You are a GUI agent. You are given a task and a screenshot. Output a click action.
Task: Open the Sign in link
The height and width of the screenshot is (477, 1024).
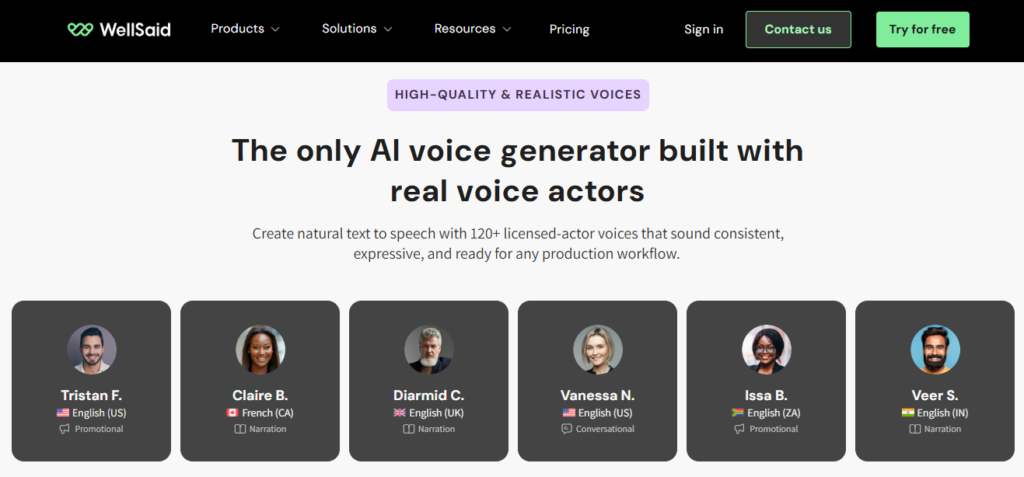click(703, 29)
